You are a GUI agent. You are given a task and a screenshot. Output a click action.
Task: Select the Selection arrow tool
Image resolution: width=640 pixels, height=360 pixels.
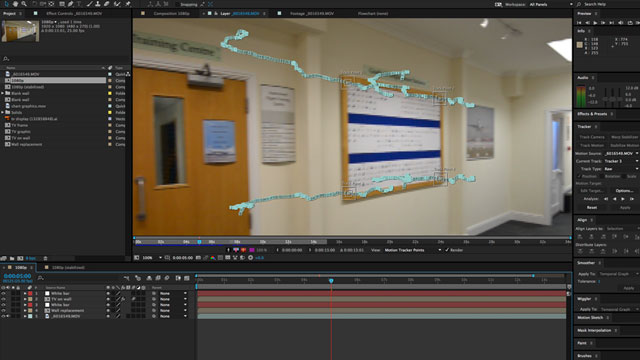tap(7, 4)
